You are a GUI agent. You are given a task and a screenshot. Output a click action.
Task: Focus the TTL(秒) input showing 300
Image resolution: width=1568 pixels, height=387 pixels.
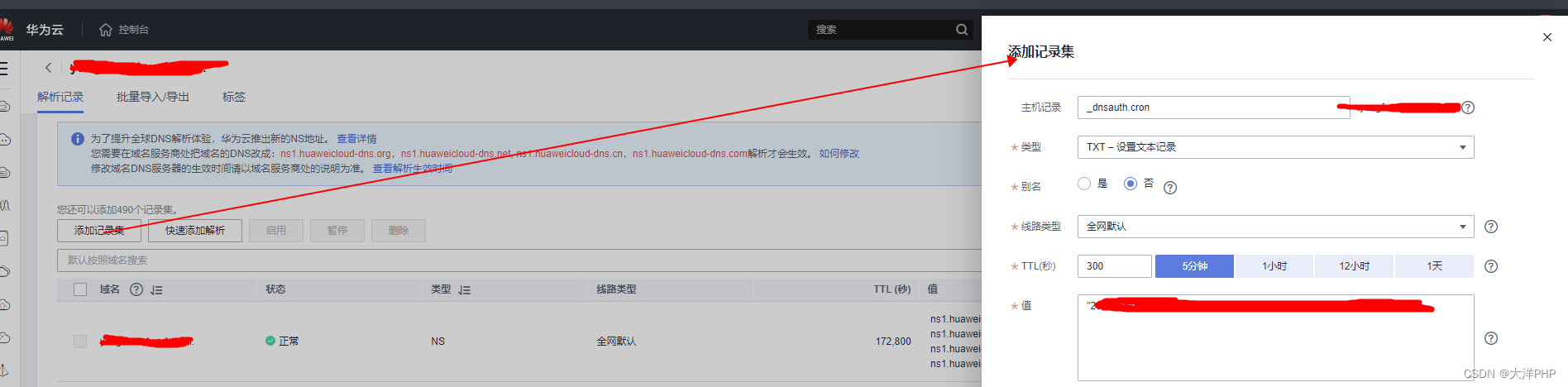tap(1114, 266)
